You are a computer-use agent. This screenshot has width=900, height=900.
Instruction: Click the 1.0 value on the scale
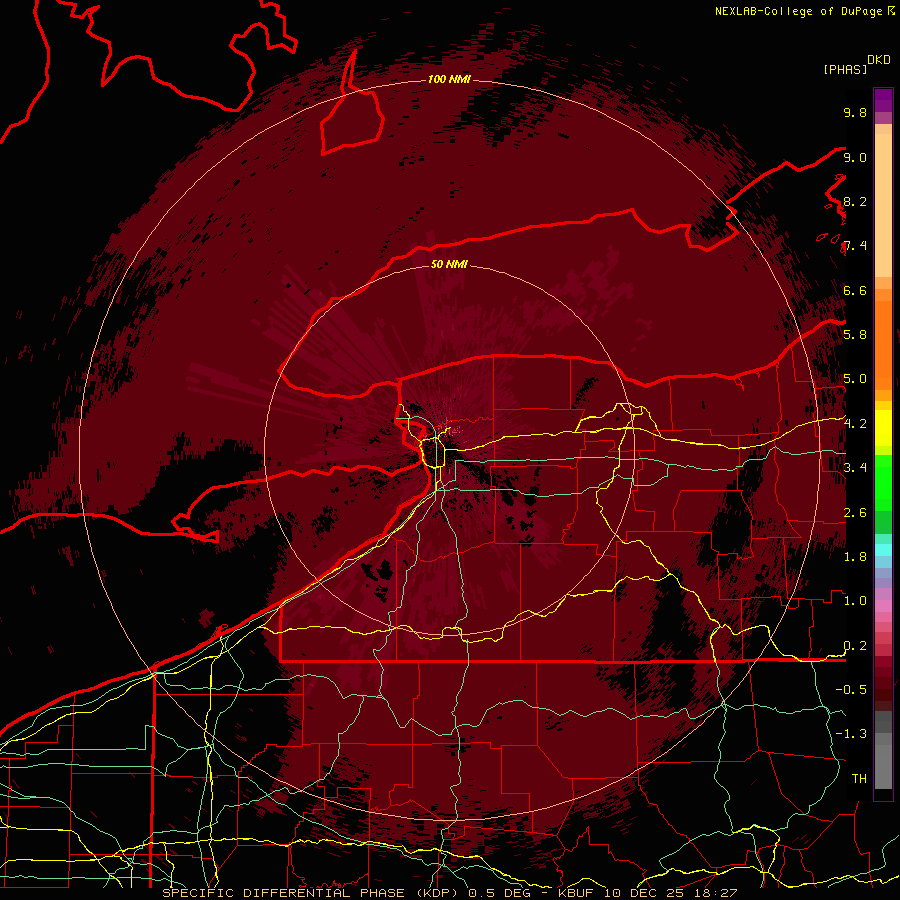[x=855, y=601]
